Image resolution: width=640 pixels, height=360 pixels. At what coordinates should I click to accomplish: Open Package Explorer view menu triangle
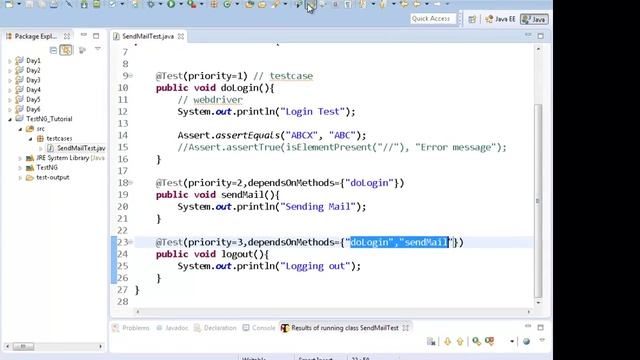(98, 49)
